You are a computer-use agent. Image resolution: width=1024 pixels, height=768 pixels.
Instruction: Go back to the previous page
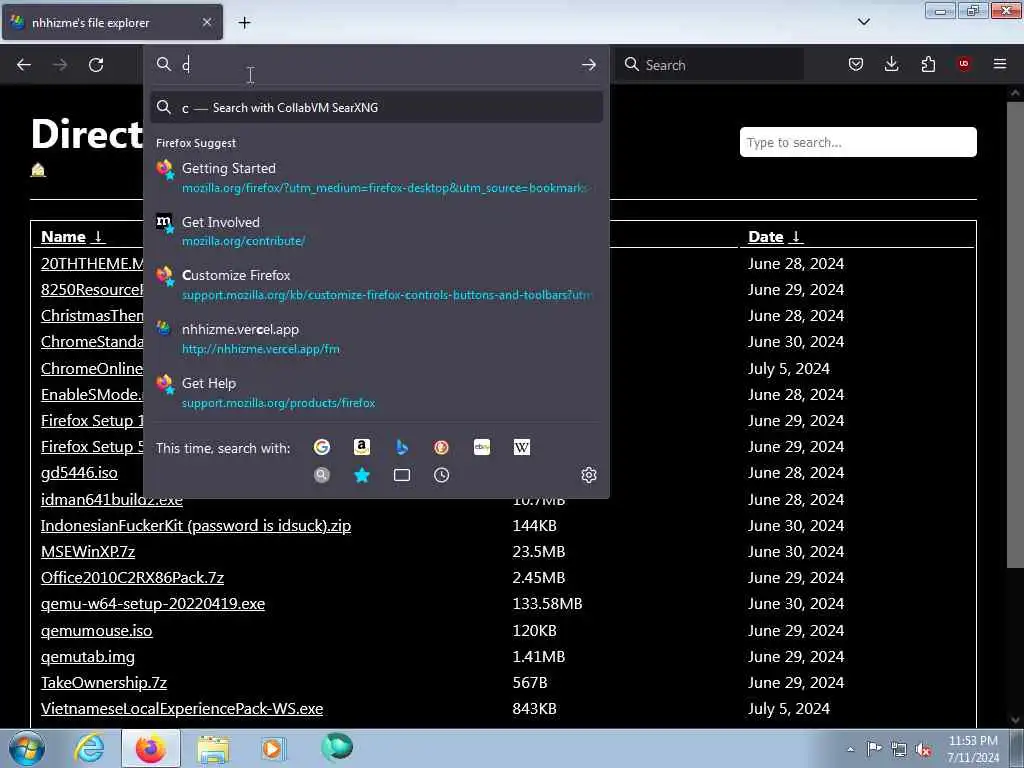point(24,65)
